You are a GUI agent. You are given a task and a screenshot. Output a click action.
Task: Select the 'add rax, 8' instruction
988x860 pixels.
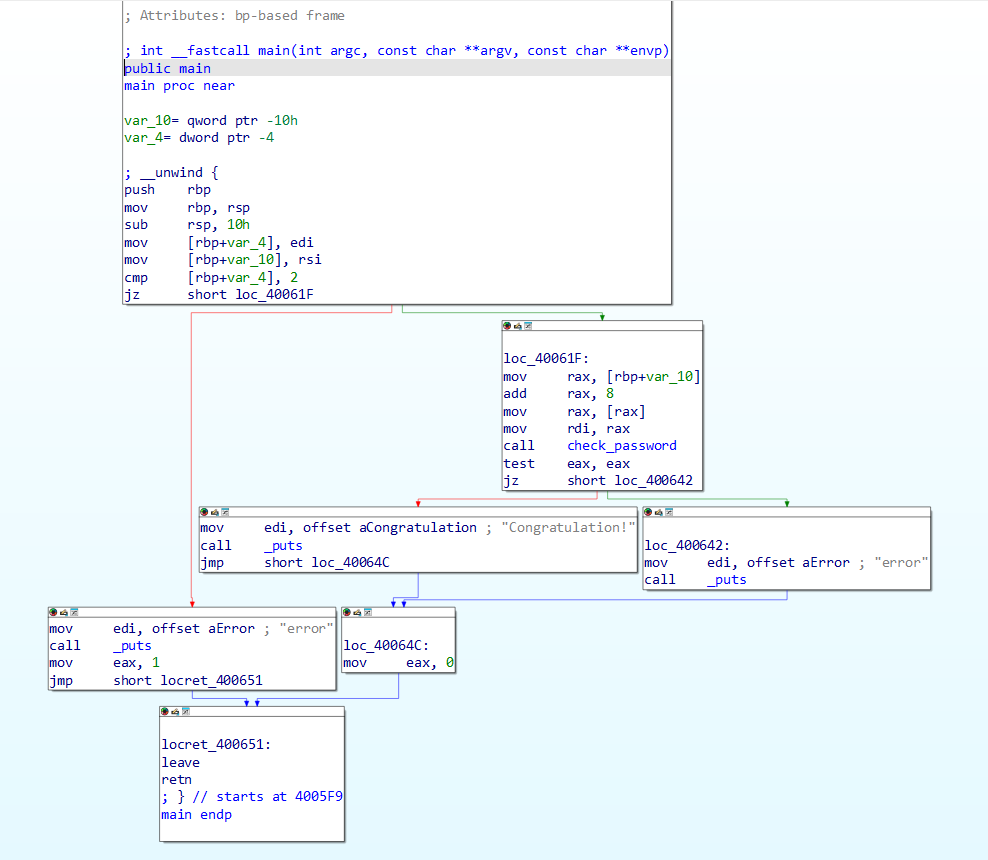559,394
